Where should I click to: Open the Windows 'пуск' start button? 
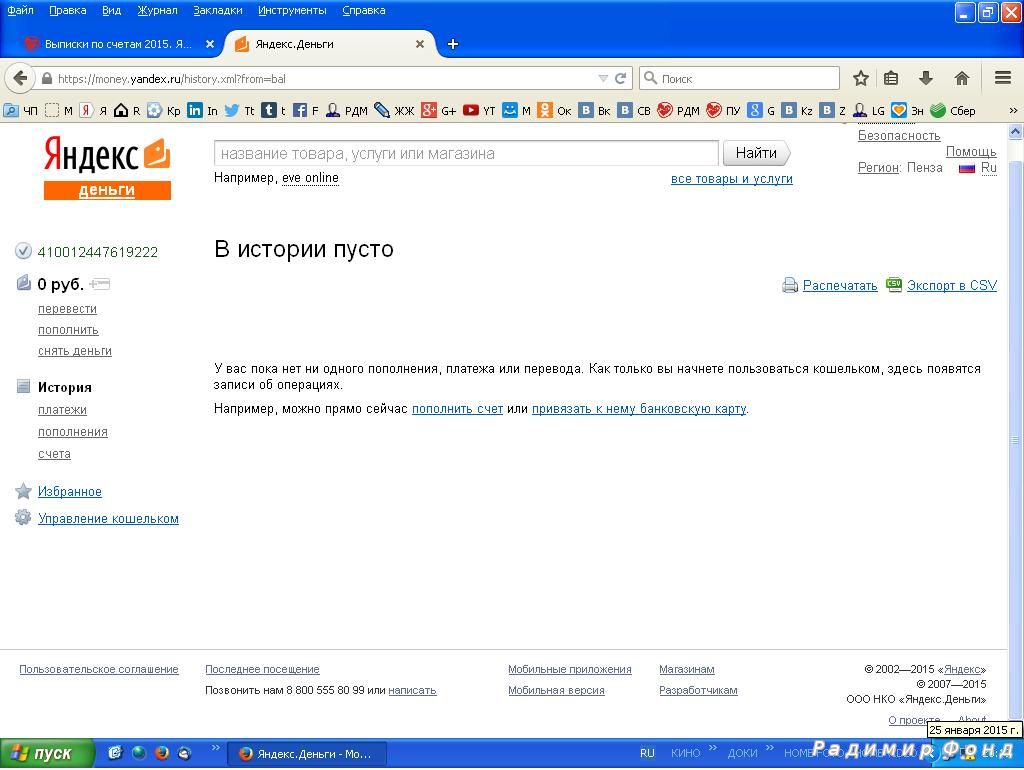46,754
